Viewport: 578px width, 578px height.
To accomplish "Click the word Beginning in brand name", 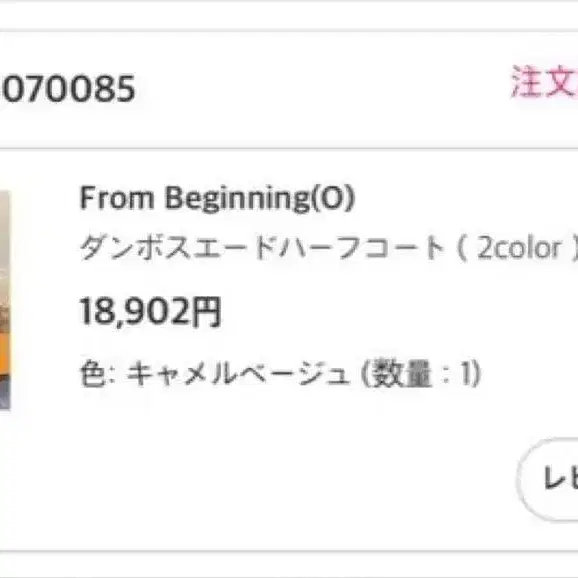I will [237, 199].
